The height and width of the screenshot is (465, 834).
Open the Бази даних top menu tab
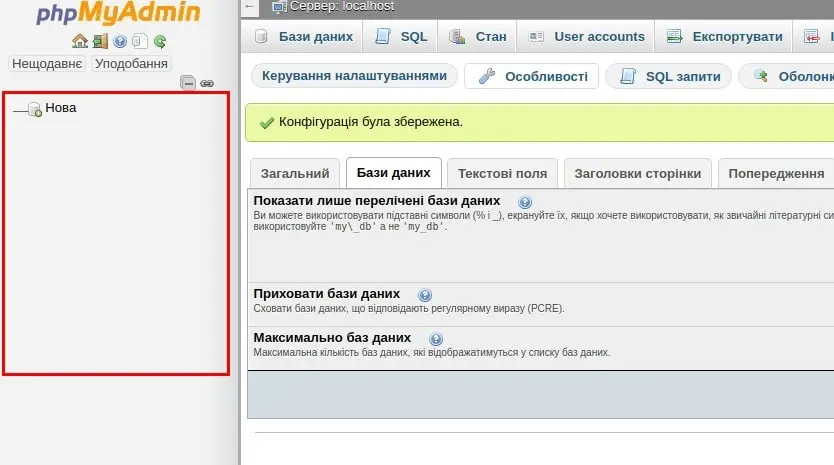pos(303,36)
